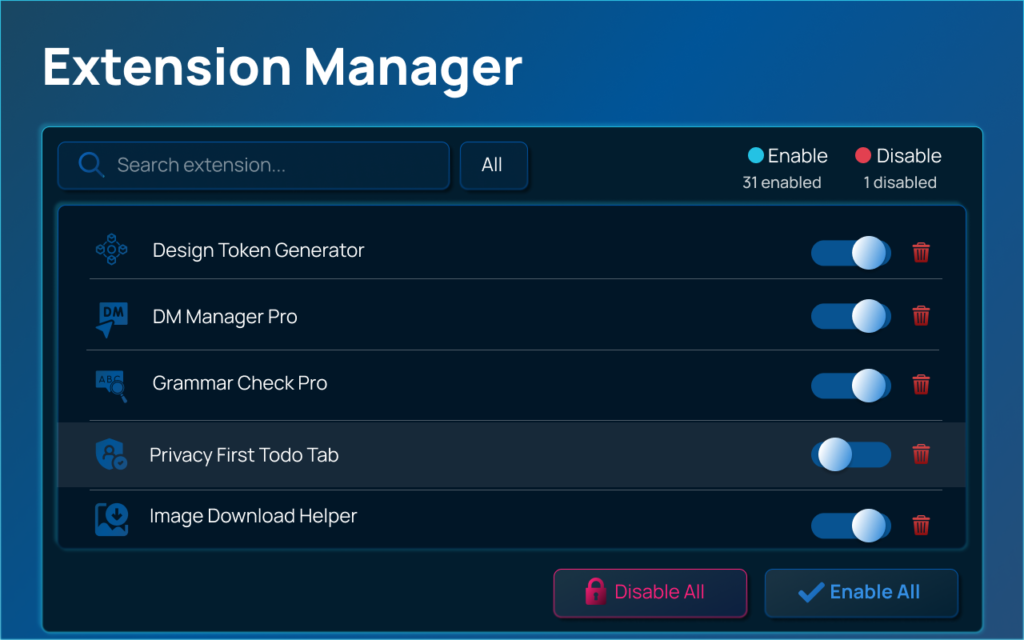The width and height of the screenshot is (1024, 640).
Task: Select the Image Download Helper row name
Action: (x=253, y=516)
